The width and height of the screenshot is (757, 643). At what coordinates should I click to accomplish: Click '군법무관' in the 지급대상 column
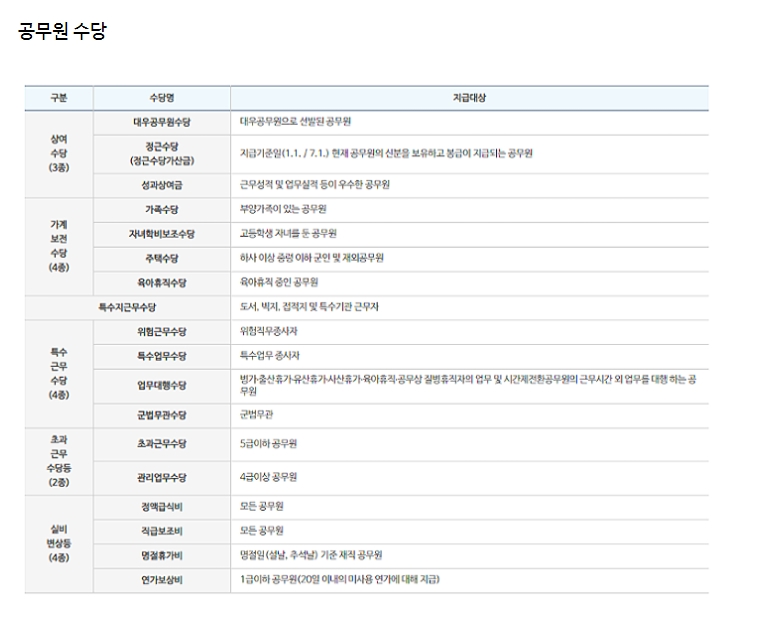[x=257, y=415]
